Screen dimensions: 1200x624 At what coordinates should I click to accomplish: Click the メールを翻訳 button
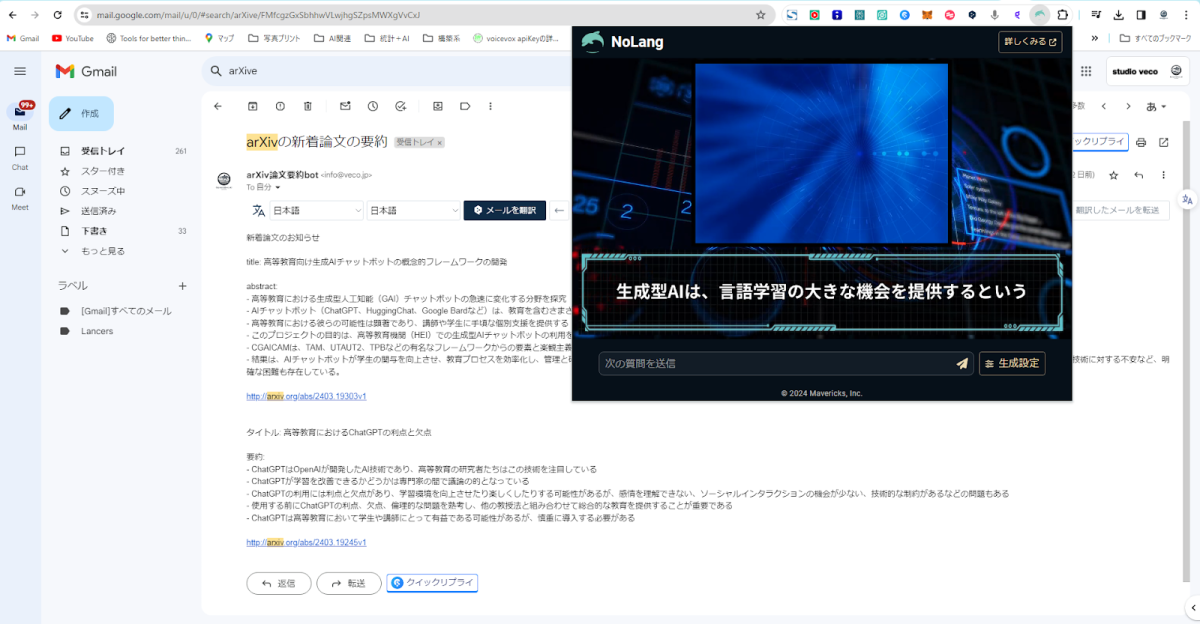(504, 211)
